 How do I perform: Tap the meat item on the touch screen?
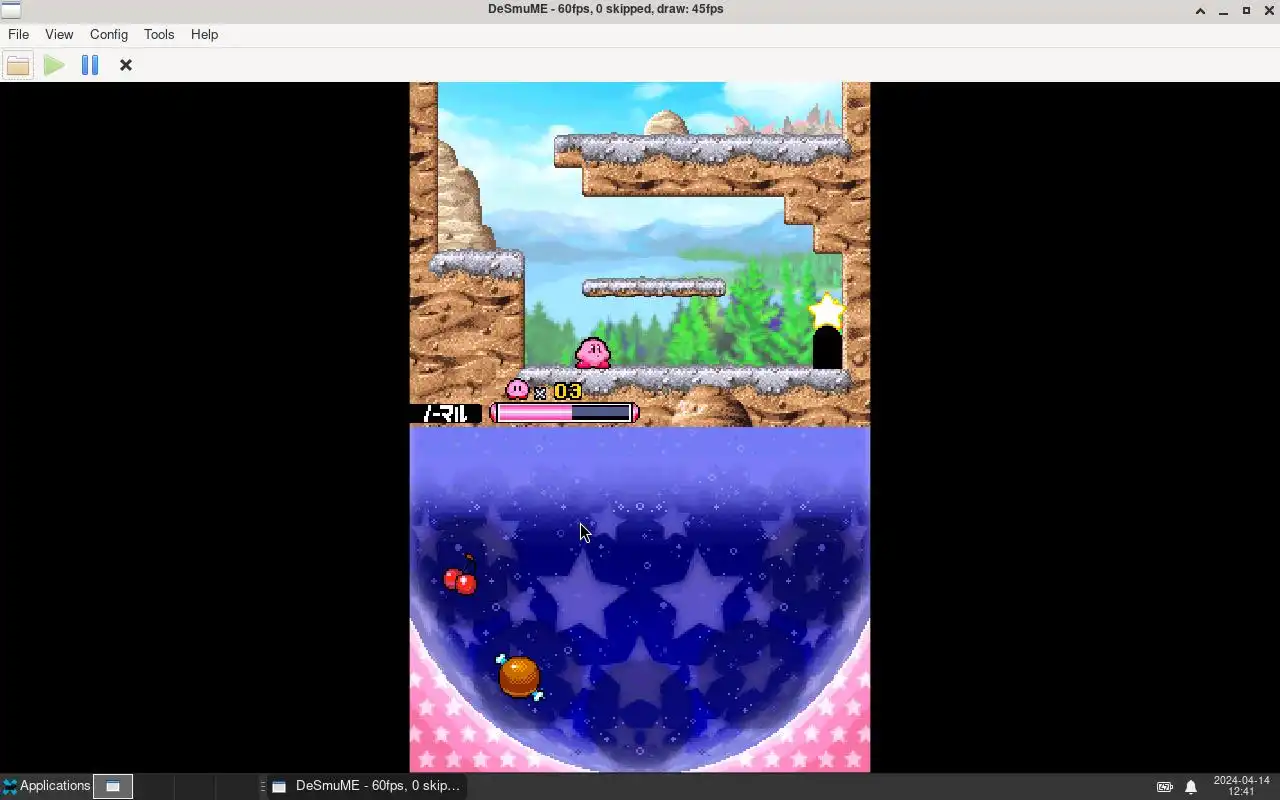pyautogui.click(x=520, y=676)
